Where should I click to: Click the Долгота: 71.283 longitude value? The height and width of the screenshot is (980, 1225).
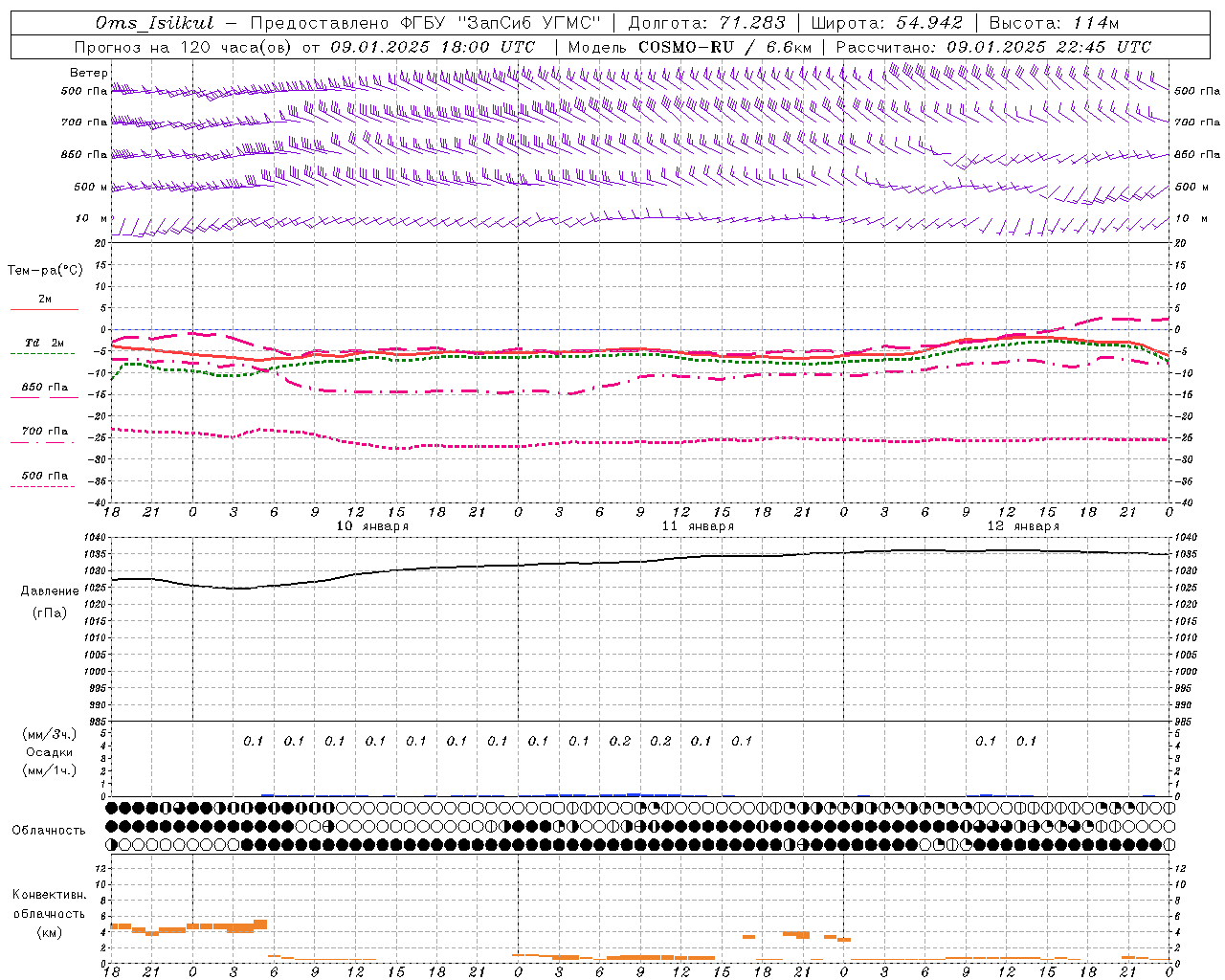tap(707, 23)
